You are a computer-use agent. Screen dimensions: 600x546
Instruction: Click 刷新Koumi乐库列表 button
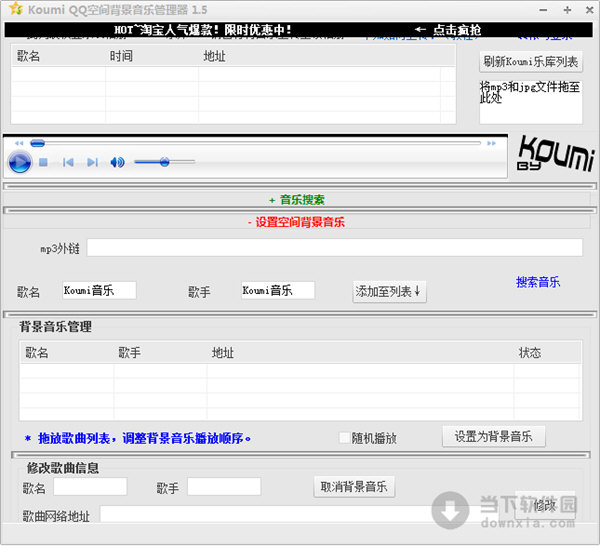pos(531,62)
